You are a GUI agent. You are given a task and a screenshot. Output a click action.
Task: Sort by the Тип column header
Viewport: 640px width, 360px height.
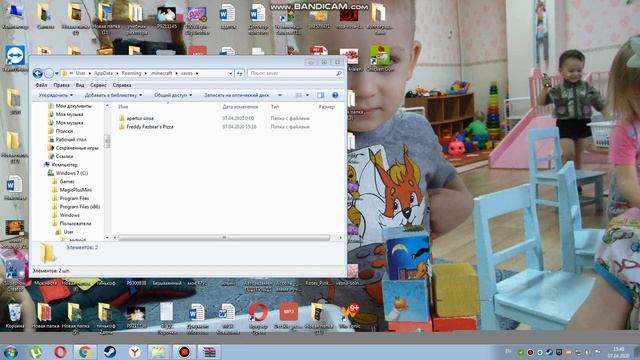275,107
